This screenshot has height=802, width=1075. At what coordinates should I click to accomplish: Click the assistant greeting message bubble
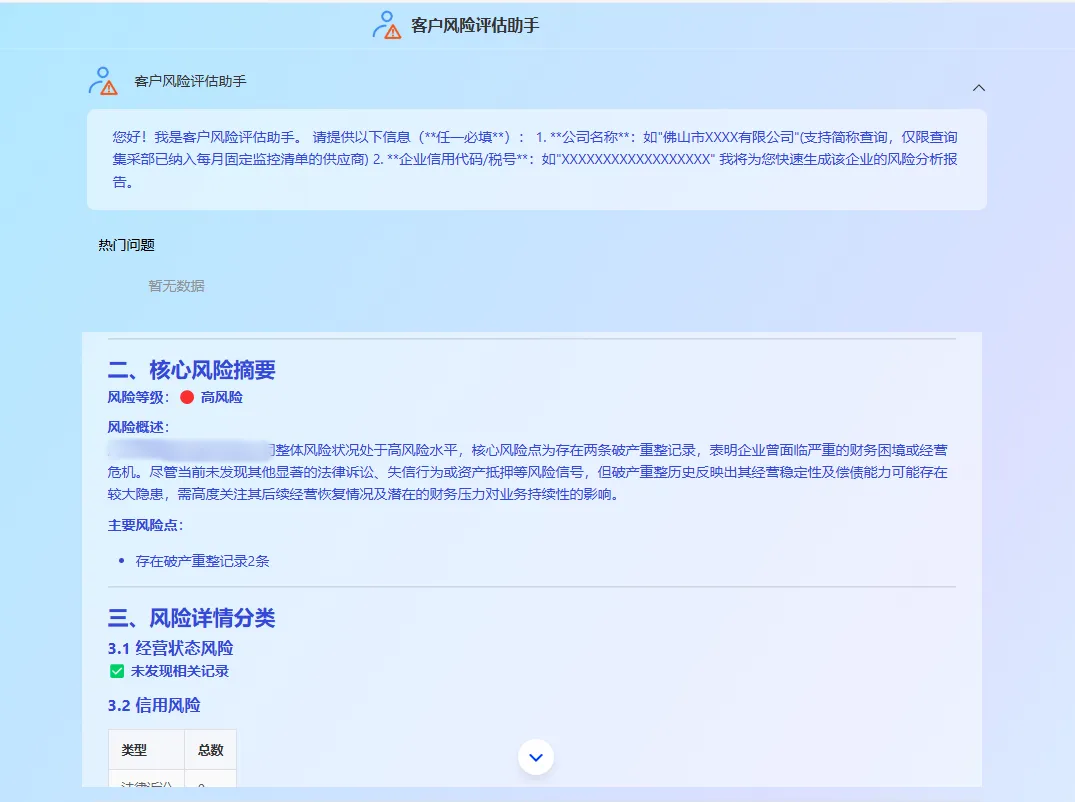tap(537, 159)
